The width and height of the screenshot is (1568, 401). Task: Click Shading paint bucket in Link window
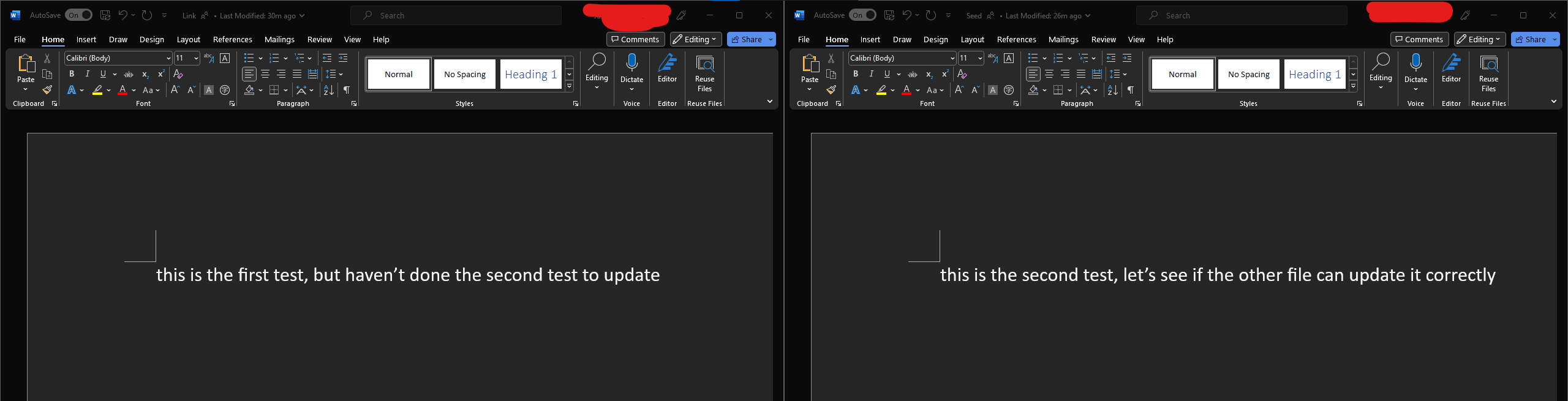249,90
